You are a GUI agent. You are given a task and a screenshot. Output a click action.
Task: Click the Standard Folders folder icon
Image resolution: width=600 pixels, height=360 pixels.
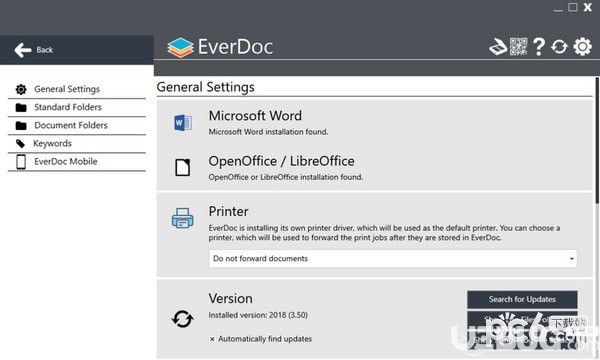click(x=21, y=108)
